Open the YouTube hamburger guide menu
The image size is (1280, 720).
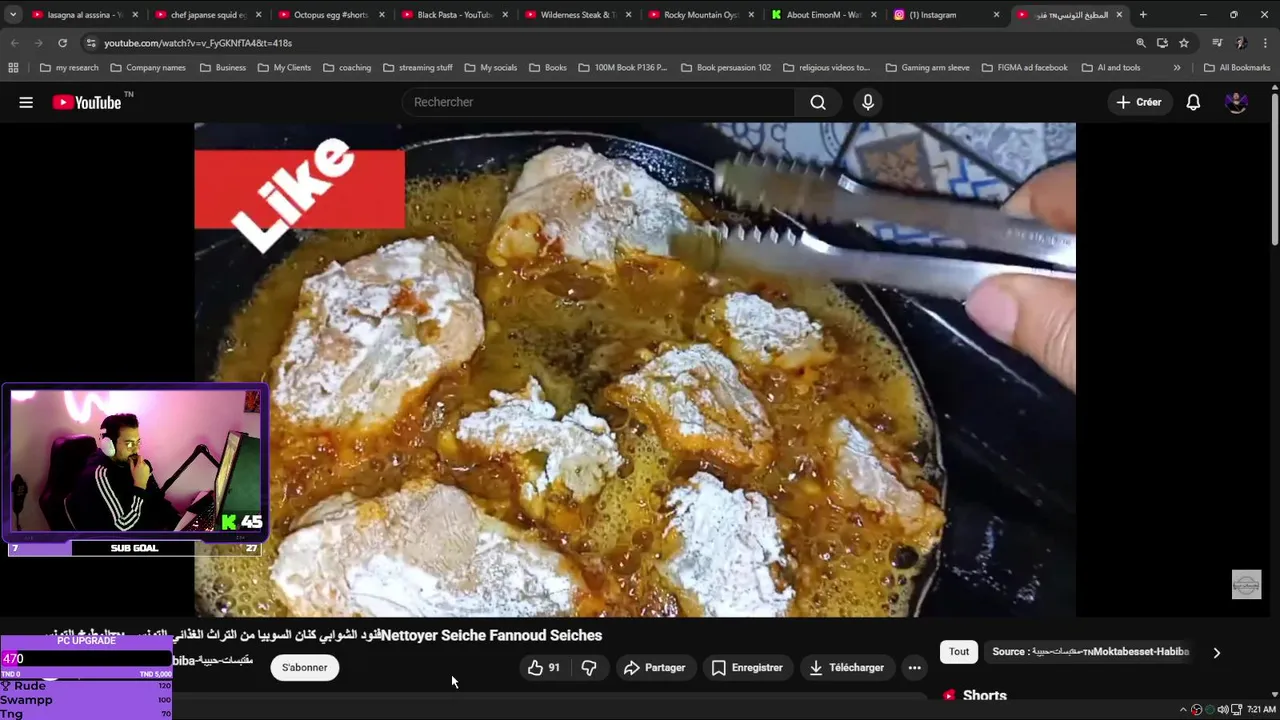(x=26, y=102)
